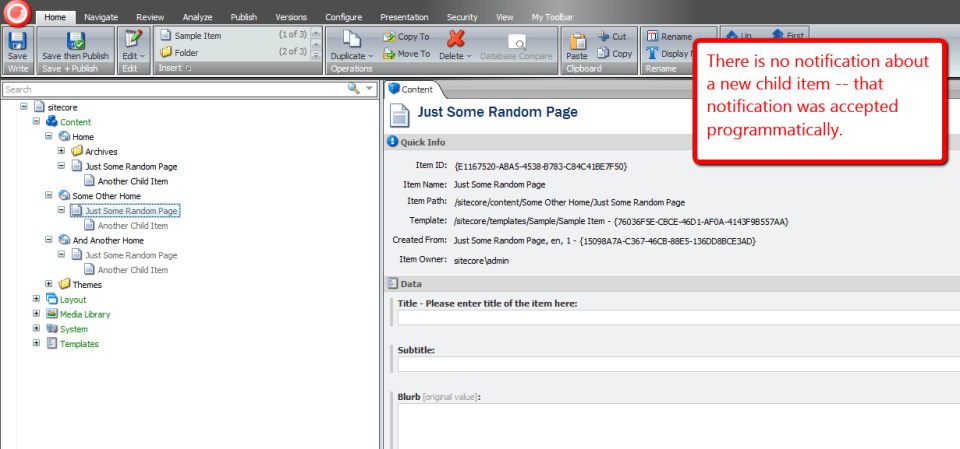Click the Save then Publish button
This screenshot has width=960, height=449.
pyautogui.click(x=75, y=46)
